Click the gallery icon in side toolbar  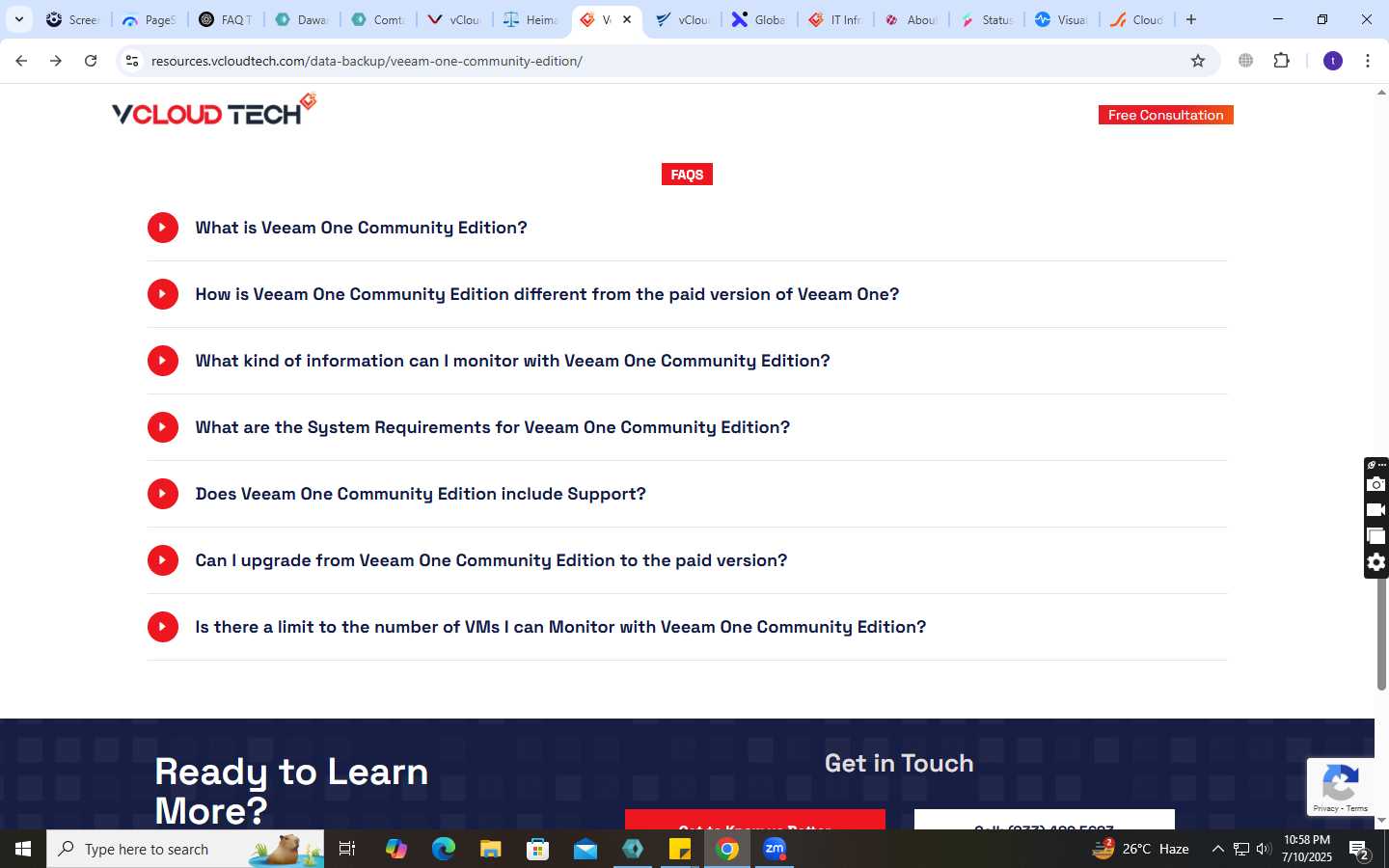[x=1376, y=536]
